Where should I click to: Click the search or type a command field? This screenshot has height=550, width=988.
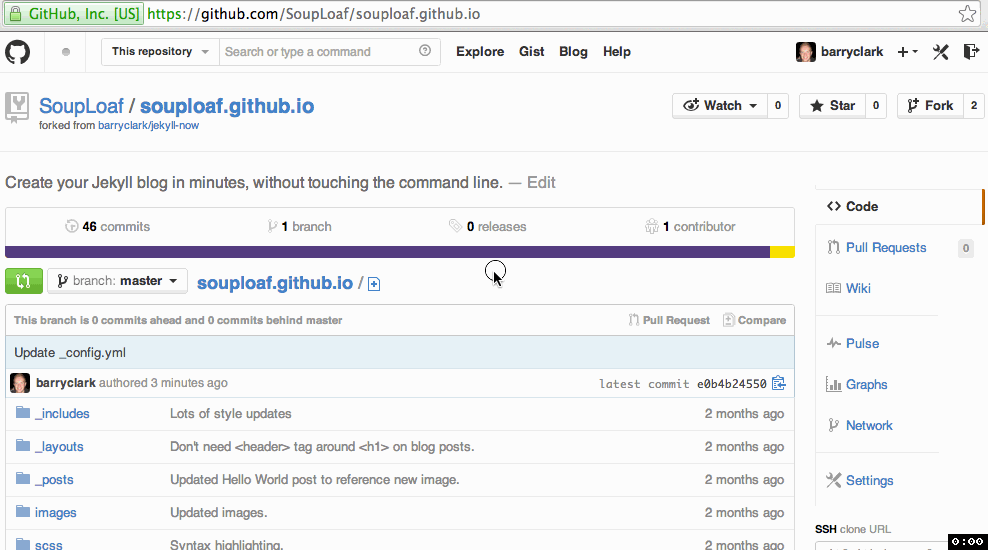pos(320,52)
